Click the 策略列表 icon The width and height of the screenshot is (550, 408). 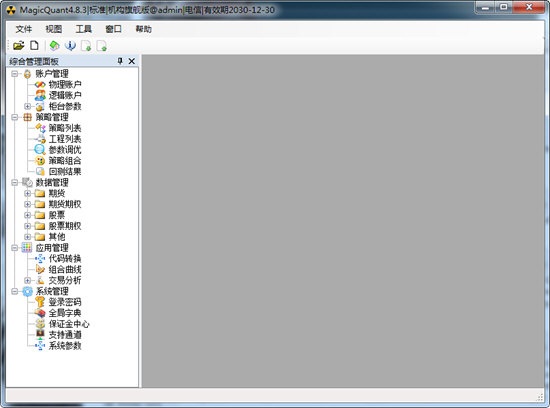[40, 128]
